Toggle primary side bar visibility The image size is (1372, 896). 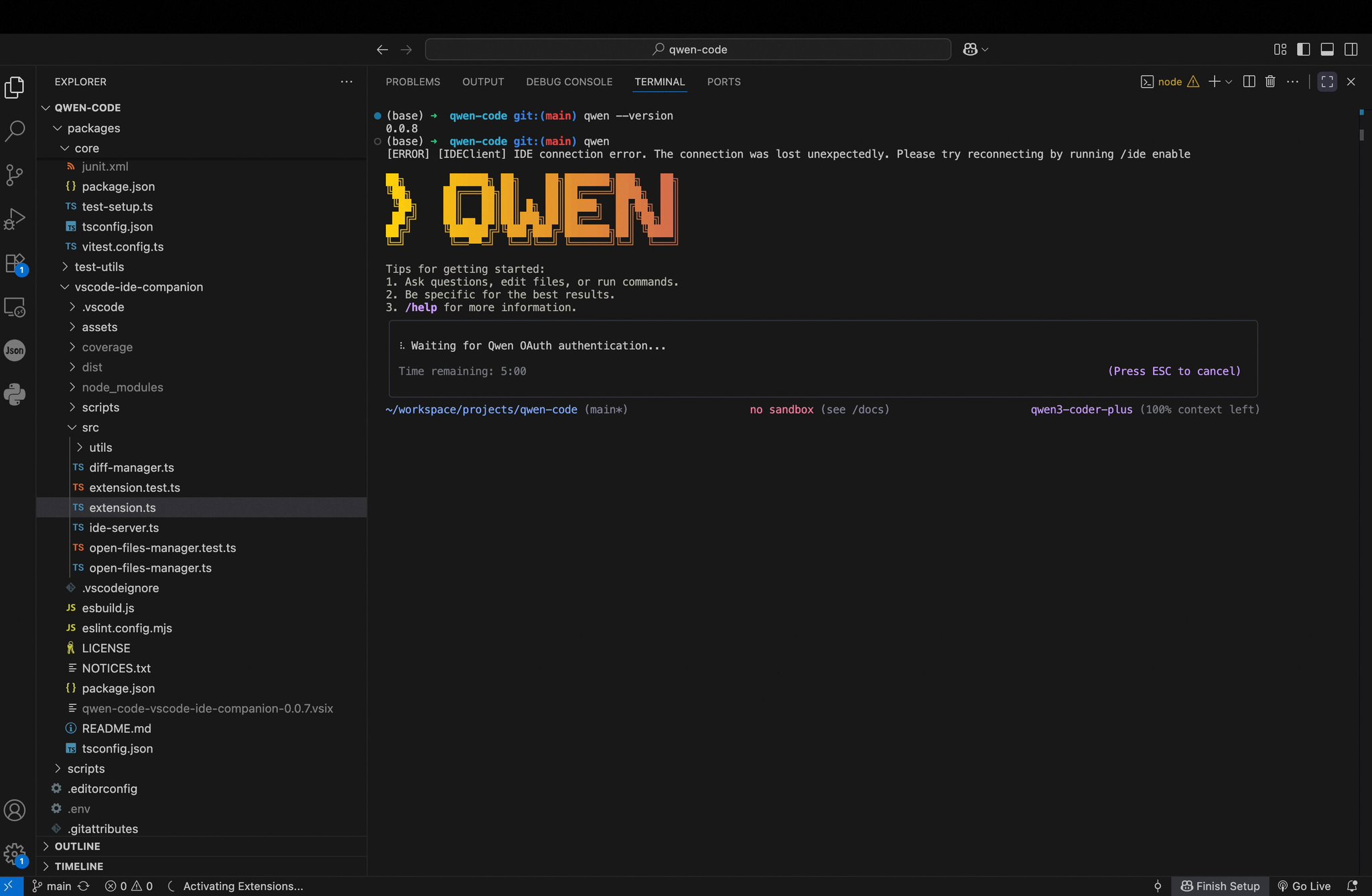[1304, 50]
